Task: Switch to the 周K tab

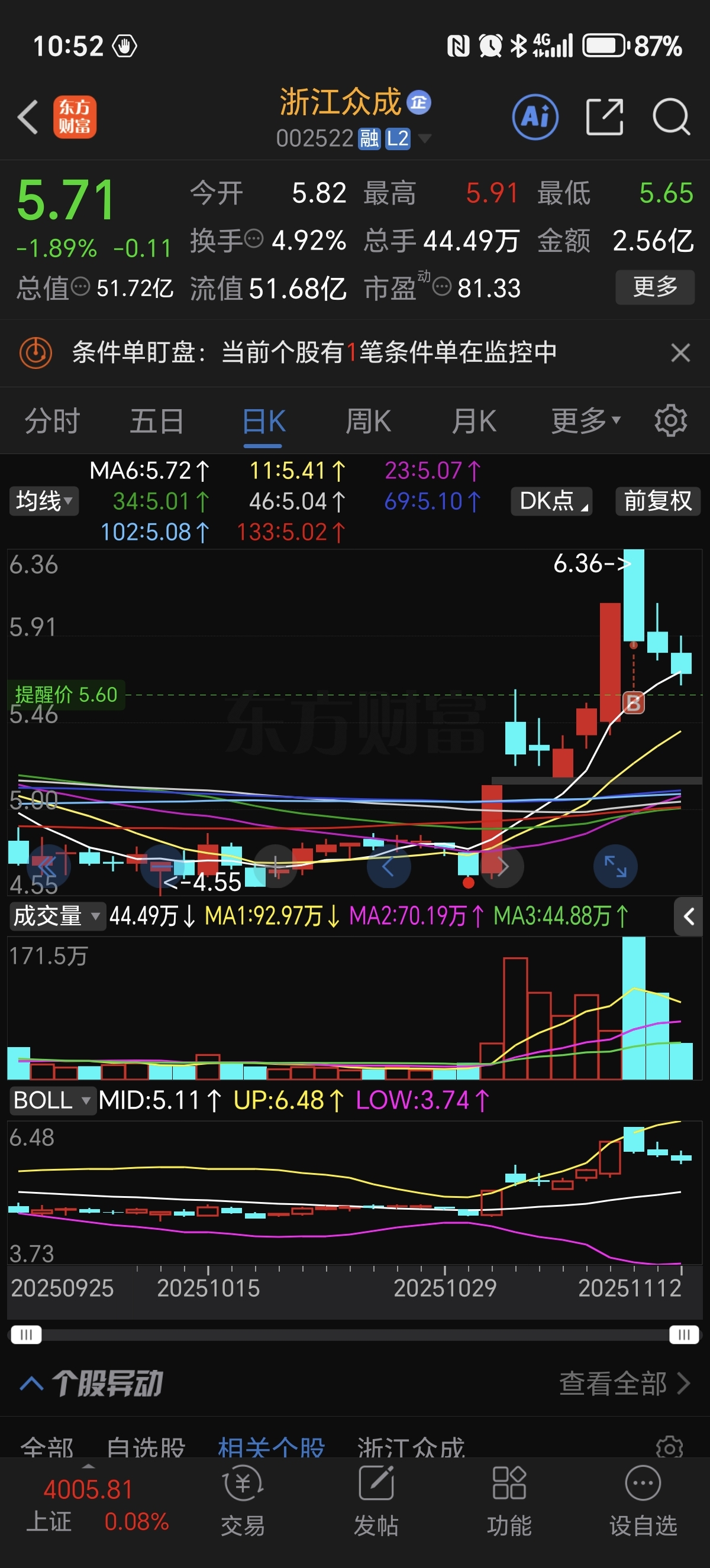Action: pyautogui.click(x=369, y=421)
